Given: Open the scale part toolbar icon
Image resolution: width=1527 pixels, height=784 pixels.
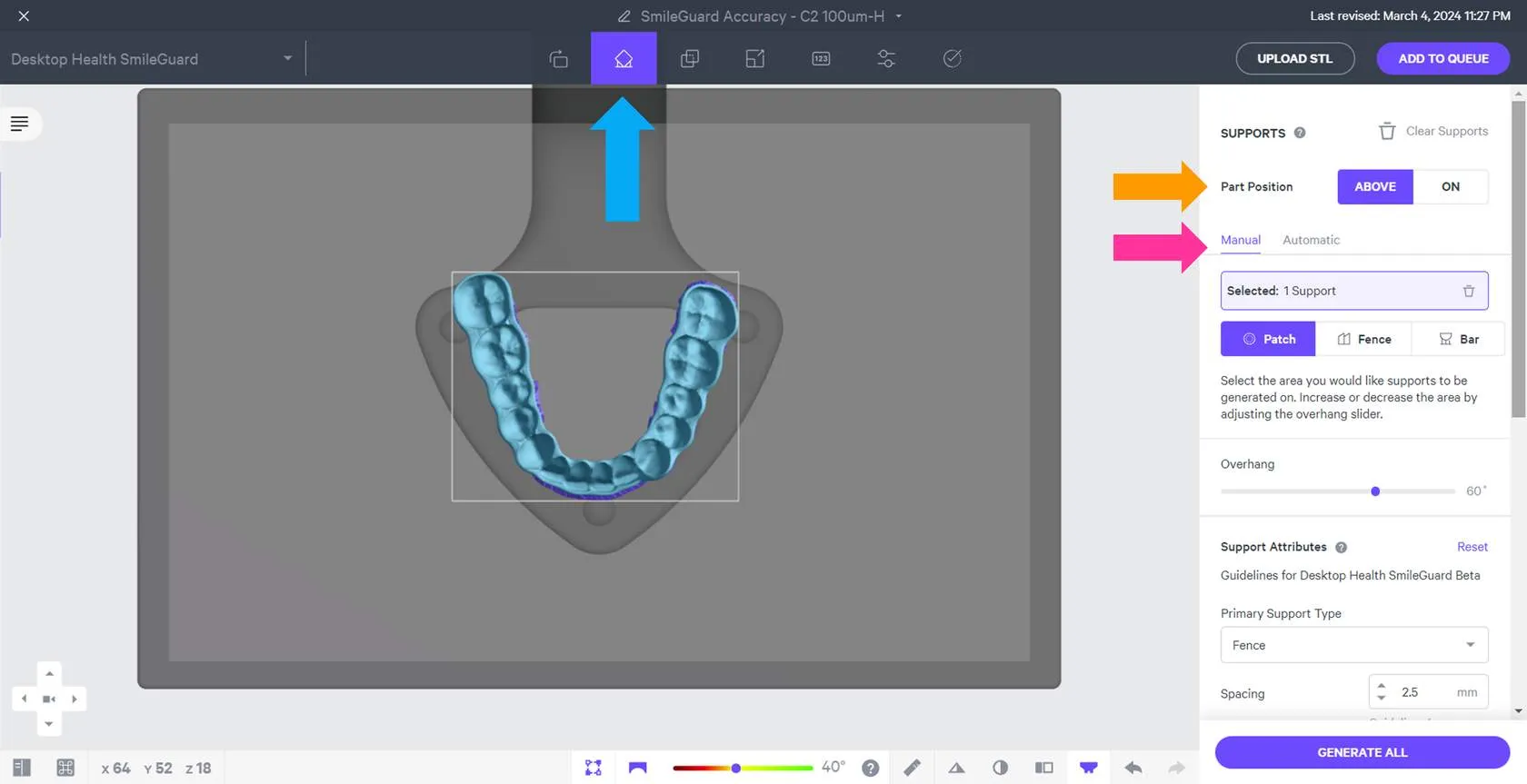Looking at the screenshot, I should pos(755,59).
